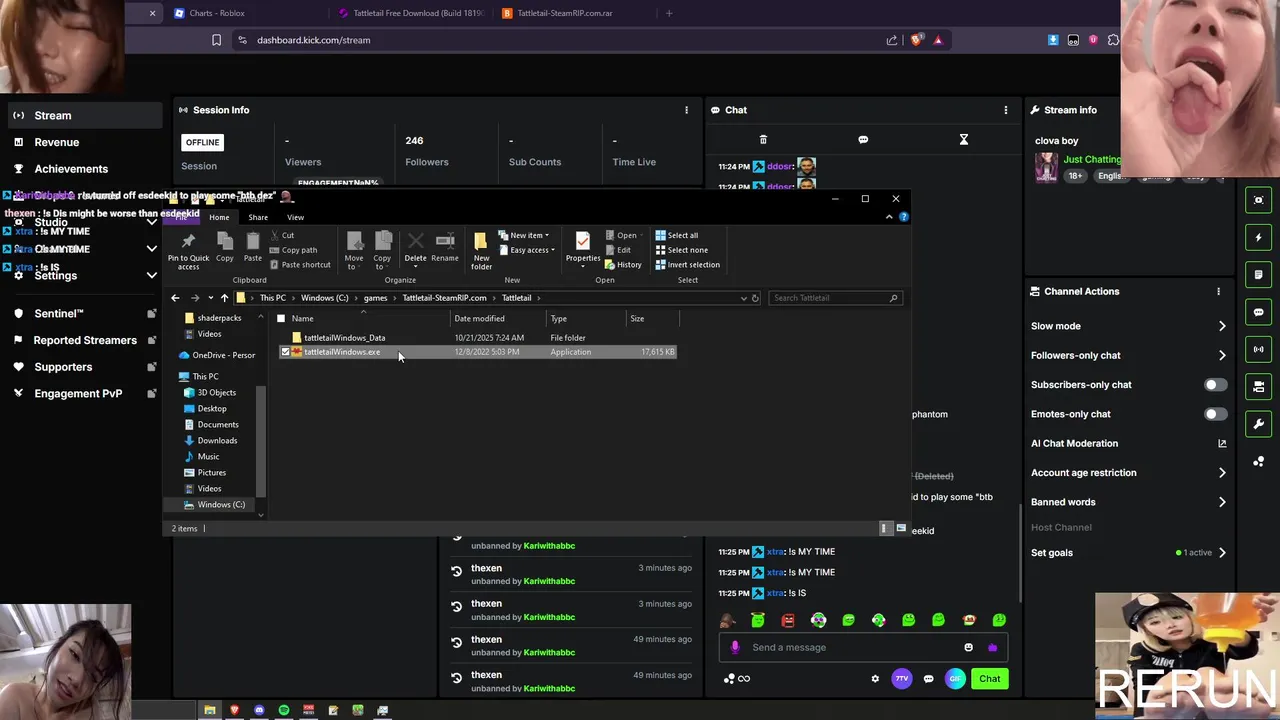Screen dimensions: 1280x720
Task: Open Channel Actions three-dot menu
Action: pos(1218,292)
